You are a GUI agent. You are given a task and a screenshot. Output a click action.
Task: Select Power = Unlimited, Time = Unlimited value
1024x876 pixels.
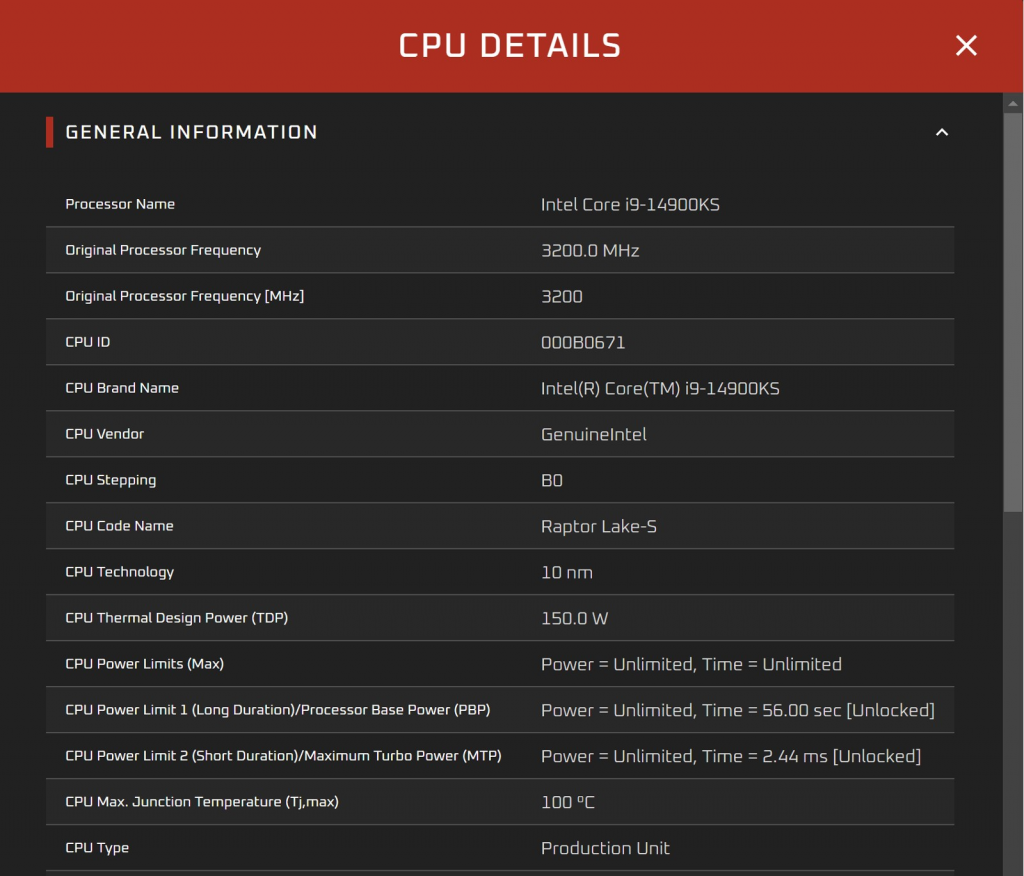click(x=691, y=664)
